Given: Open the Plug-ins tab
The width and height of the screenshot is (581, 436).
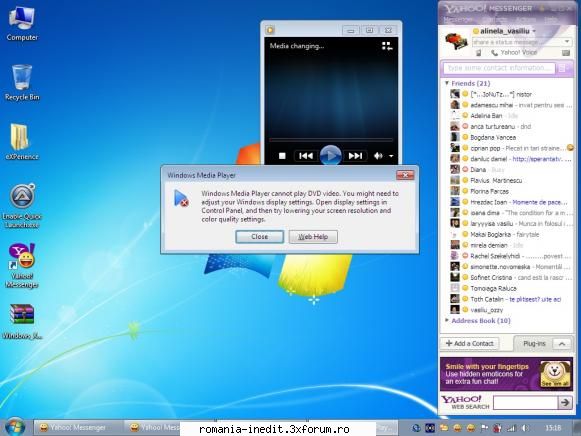Looking at the screenshot, I should [534, 344].
